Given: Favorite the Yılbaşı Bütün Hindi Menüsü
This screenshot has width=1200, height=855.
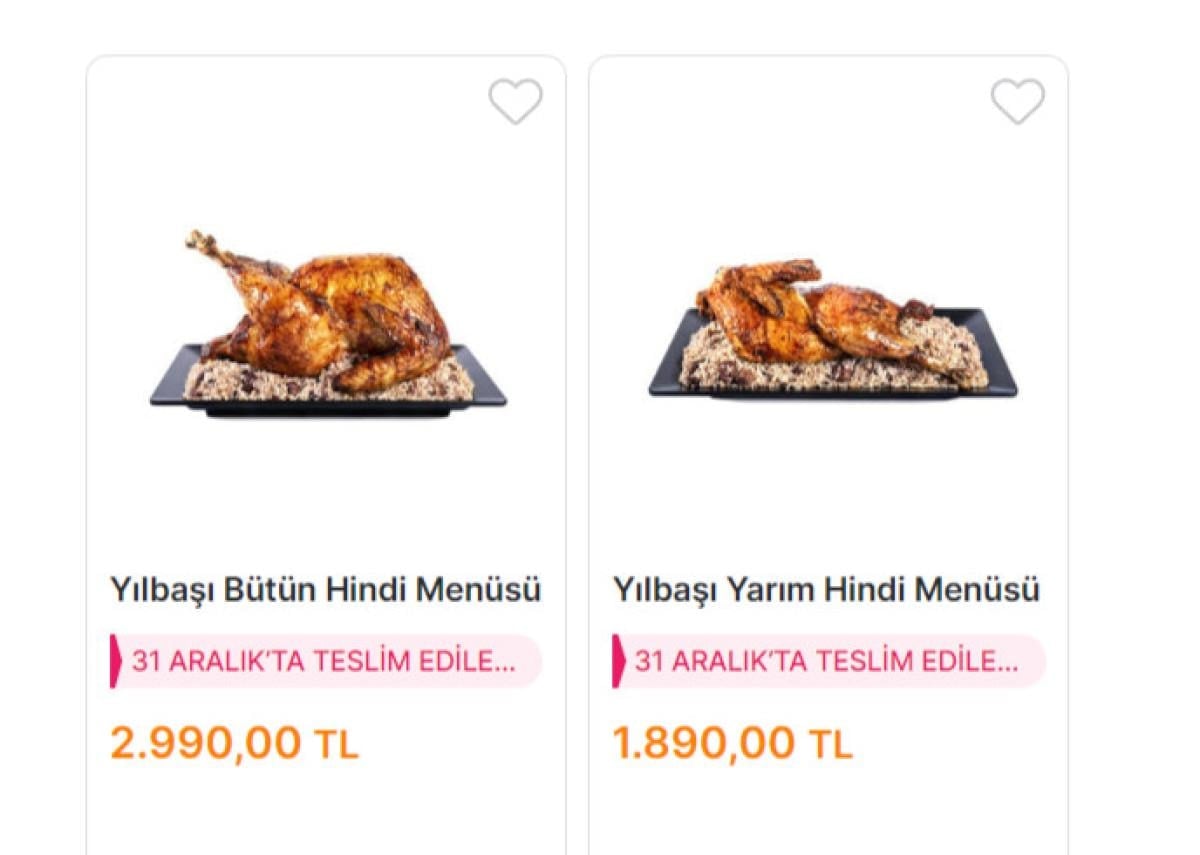Looking at the screenshot, I should 515,101.
